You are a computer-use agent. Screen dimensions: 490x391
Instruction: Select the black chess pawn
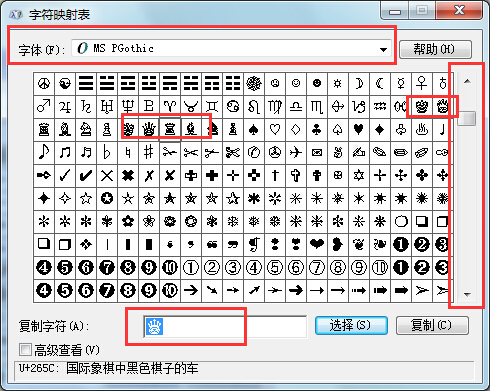(x=233, y=129)
